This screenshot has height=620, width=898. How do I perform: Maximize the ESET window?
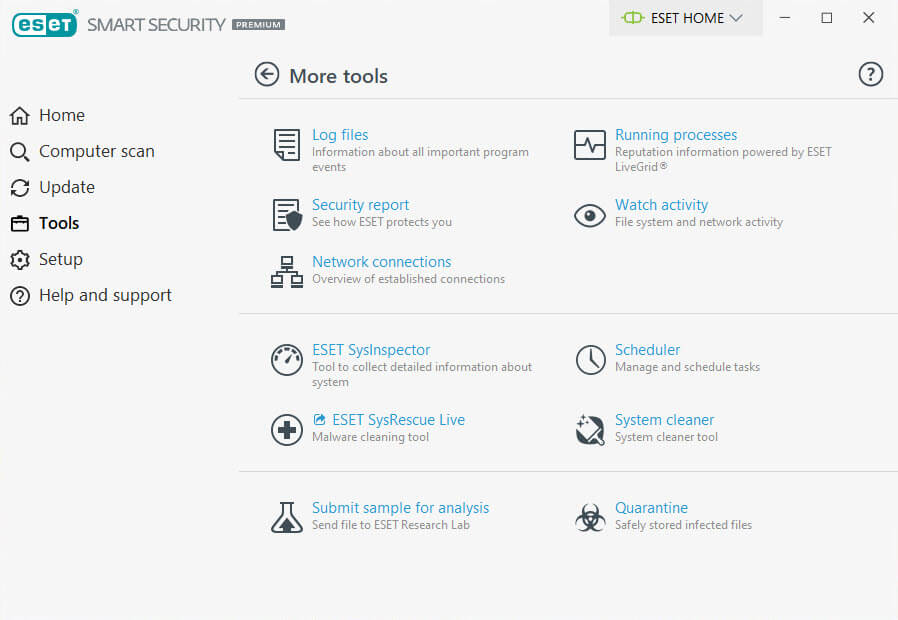click(826, 18)
